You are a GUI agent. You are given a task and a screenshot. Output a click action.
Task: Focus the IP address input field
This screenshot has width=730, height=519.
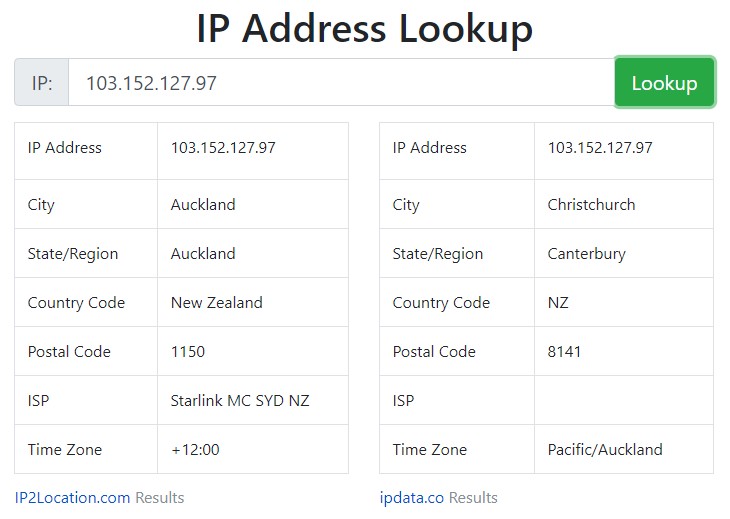pos(341,82)
